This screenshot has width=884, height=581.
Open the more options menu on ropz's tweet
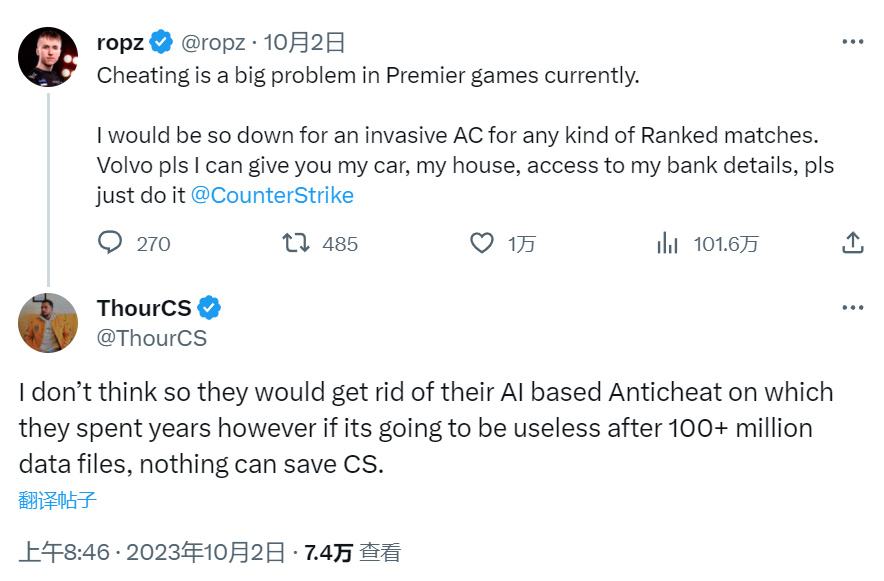click(x=852, y=42)
